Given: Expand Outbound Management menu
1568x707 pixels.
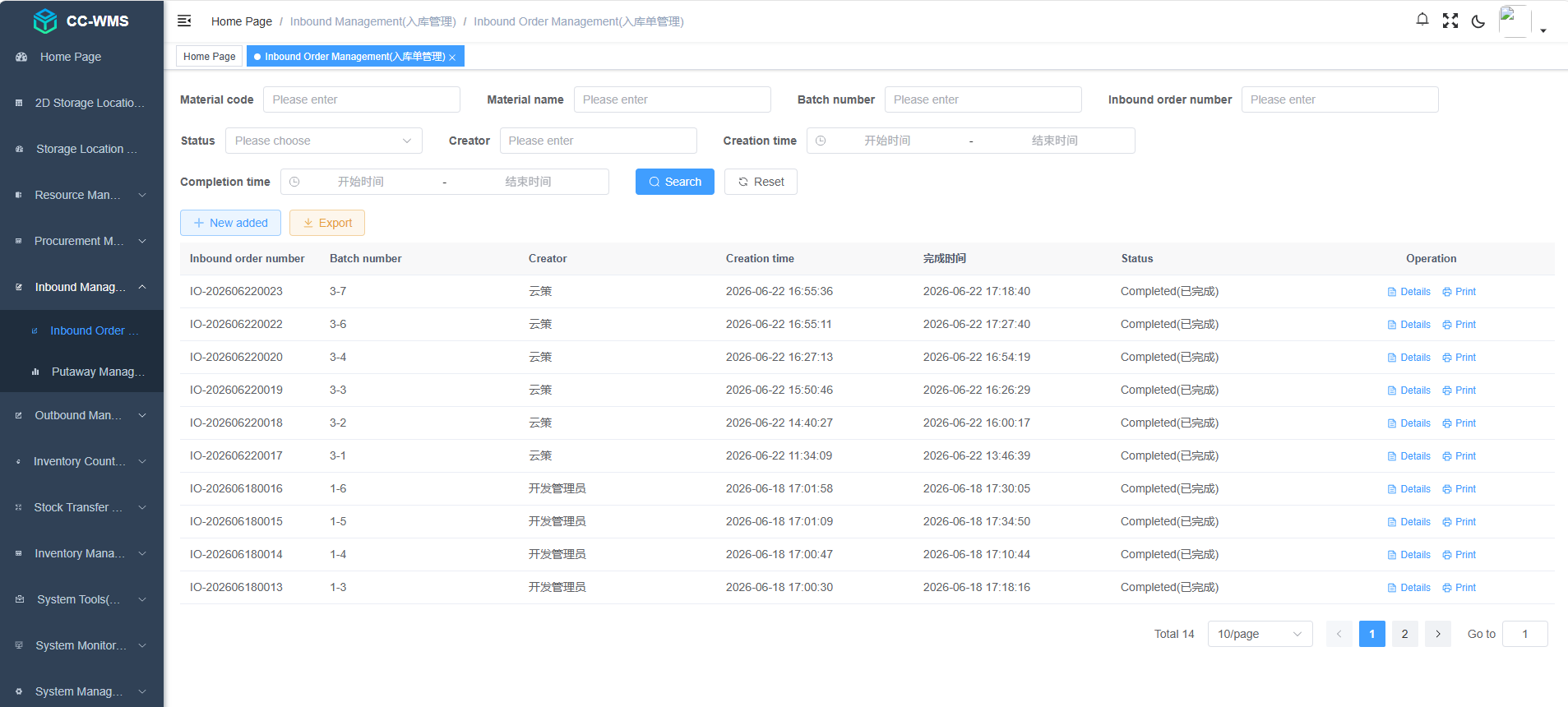Looking at the screenshot, I should 81,415.
